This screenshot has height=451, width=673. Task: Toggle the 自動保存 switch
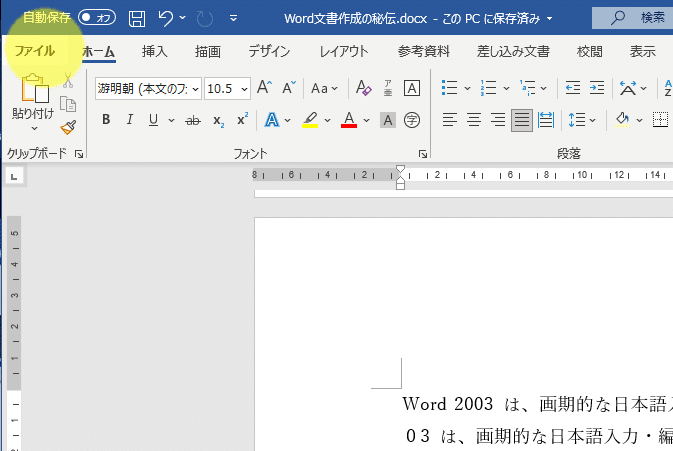(97, 18)
